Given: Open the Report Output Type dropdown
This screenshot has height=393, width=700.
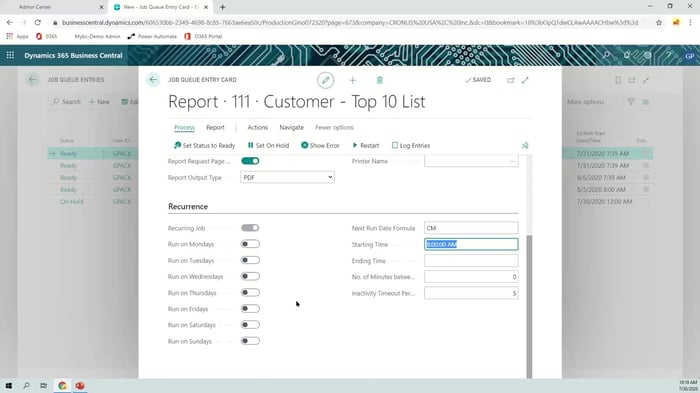Looking at the screenshot, I should click(x=288, y=177).
